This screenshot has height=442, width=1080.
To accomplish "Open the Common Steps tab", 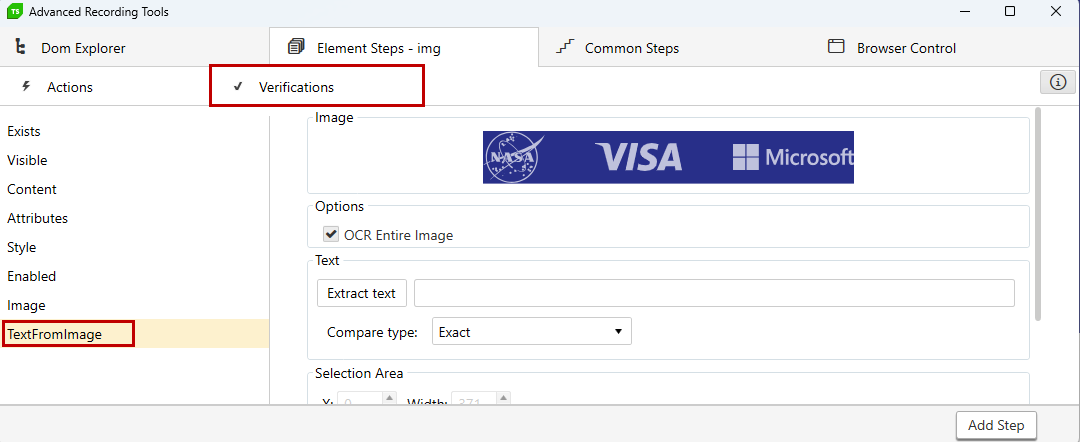I will pos(673,48).
